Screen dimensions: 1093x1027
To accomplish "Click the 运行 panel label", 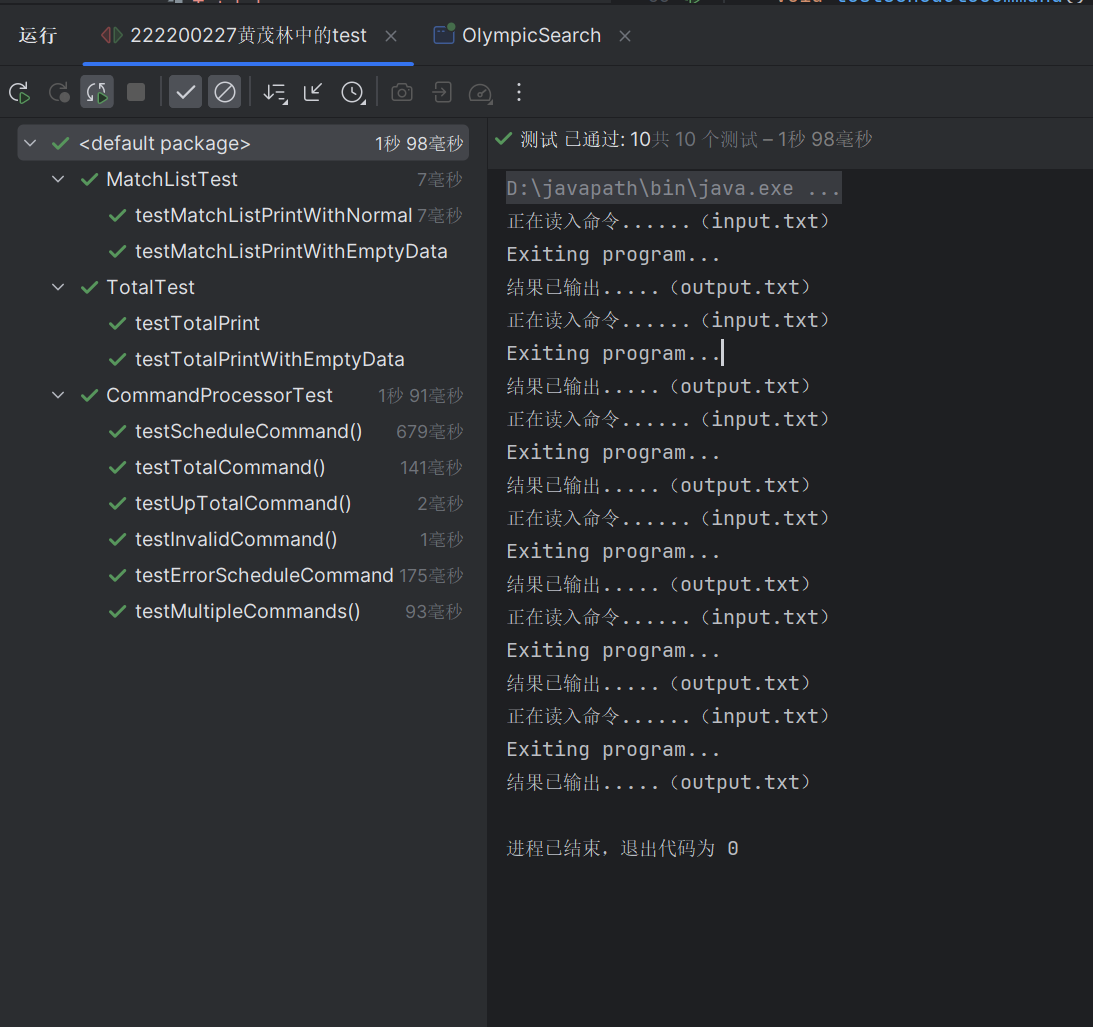I will (x=38, y=36).
